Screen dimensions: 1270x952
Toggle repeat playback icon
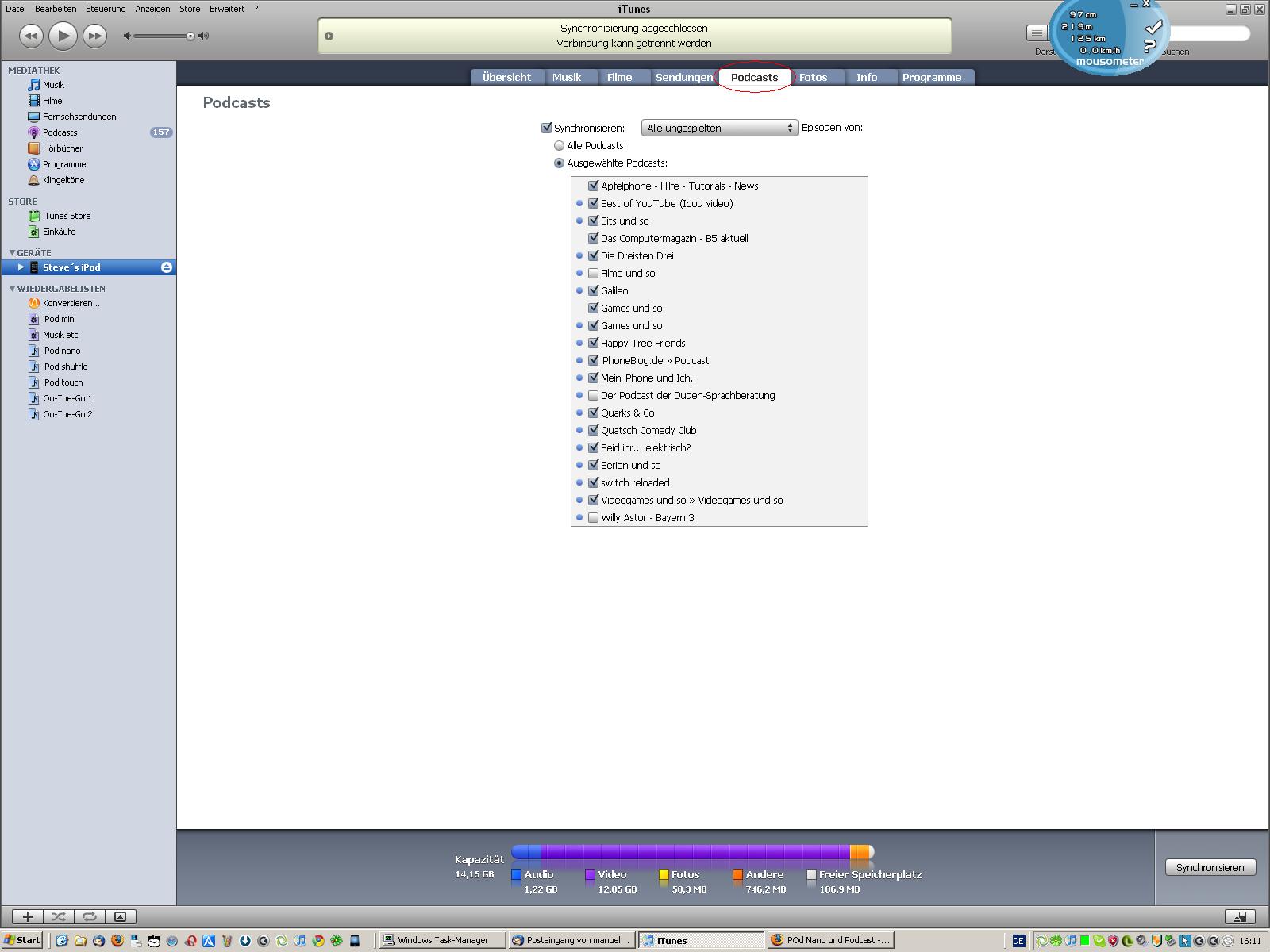(89, 916)
